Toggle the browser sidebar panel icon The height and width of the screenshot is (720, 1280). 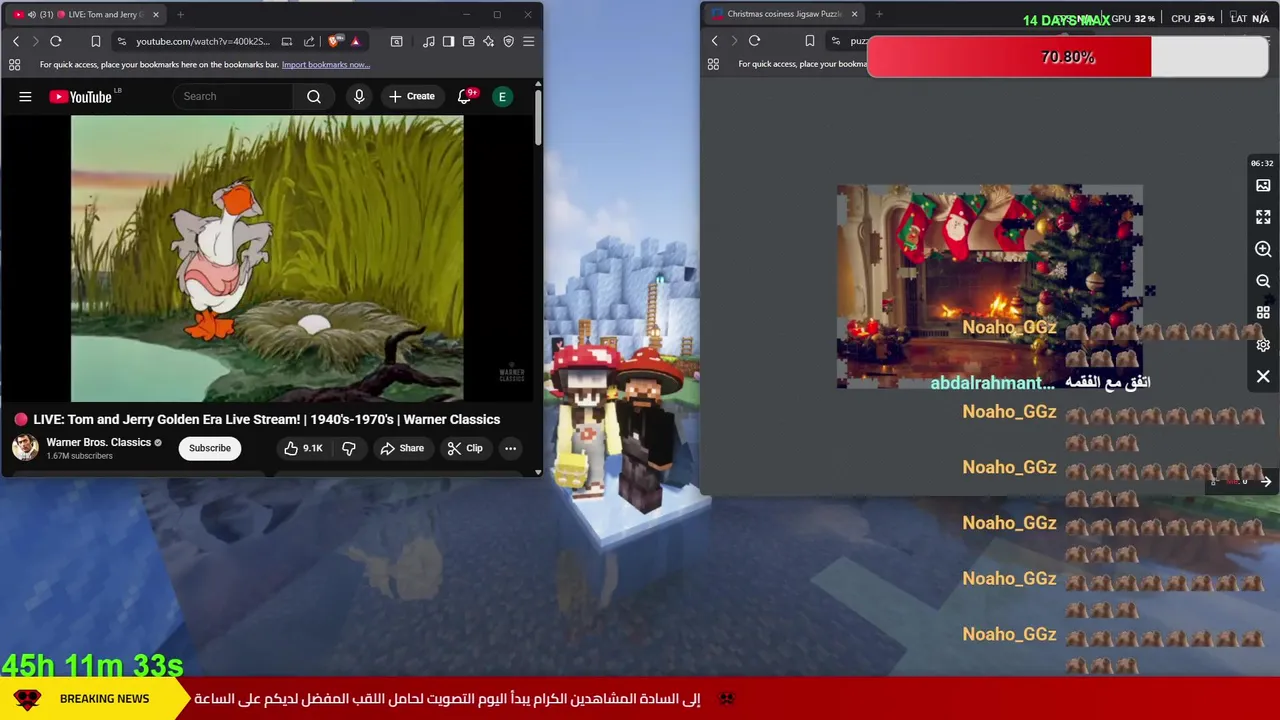(448, 41)
